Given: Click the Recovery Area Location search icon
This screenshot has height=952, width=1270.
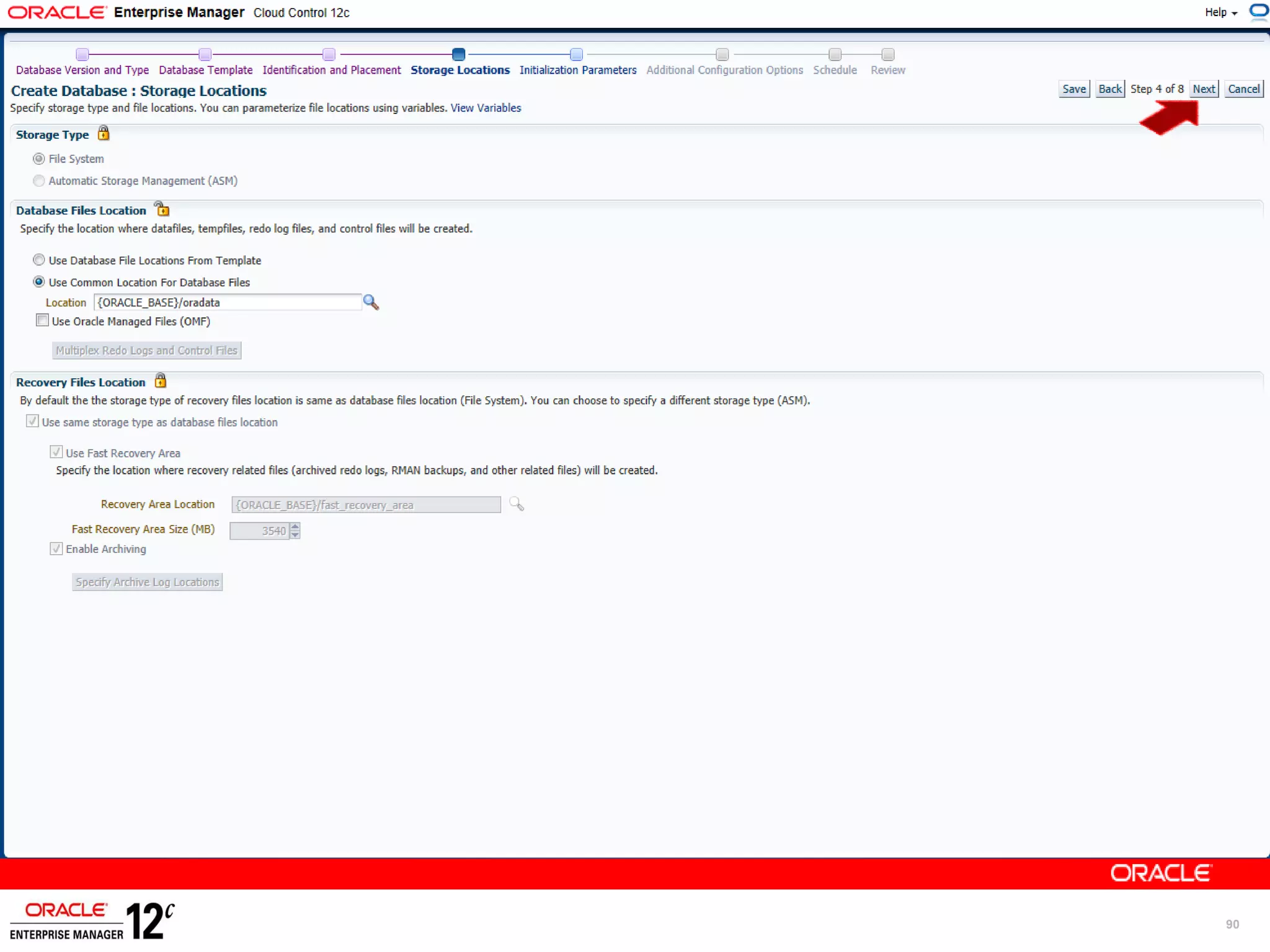Looking at the screenshot, I should 516,504.
